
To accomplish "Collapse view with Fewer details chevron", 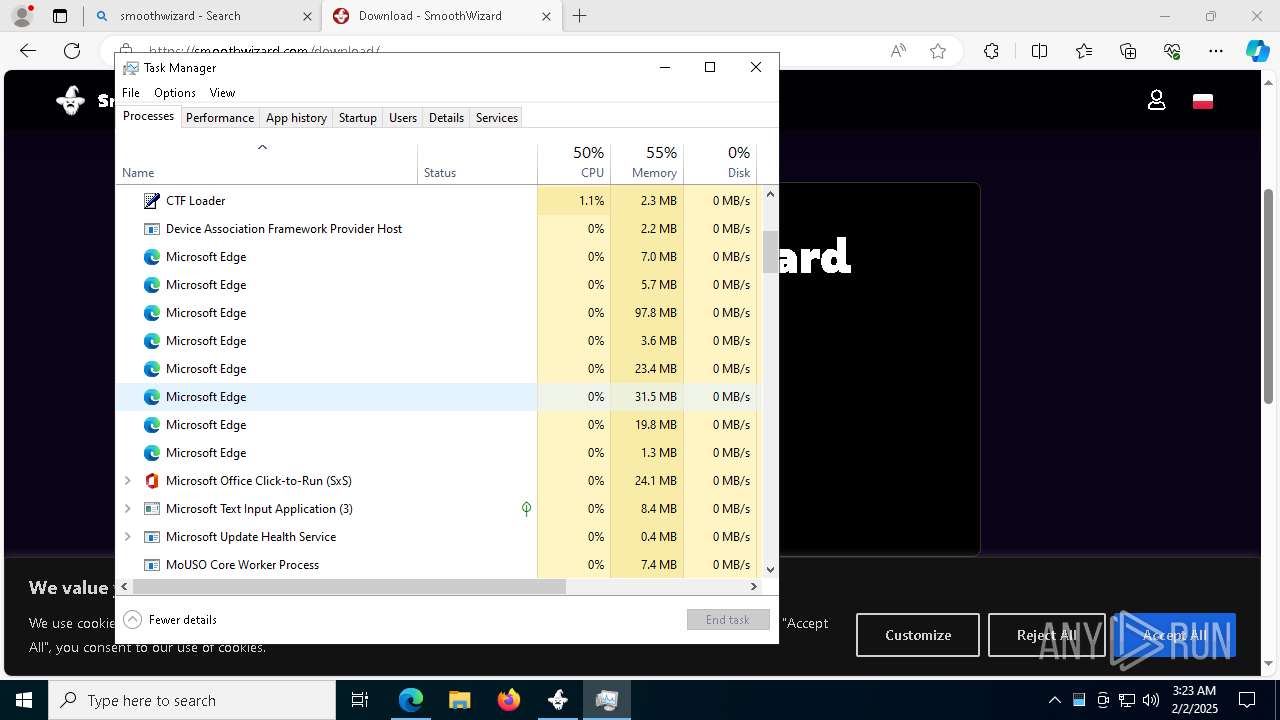I will [x=132, y=620].
